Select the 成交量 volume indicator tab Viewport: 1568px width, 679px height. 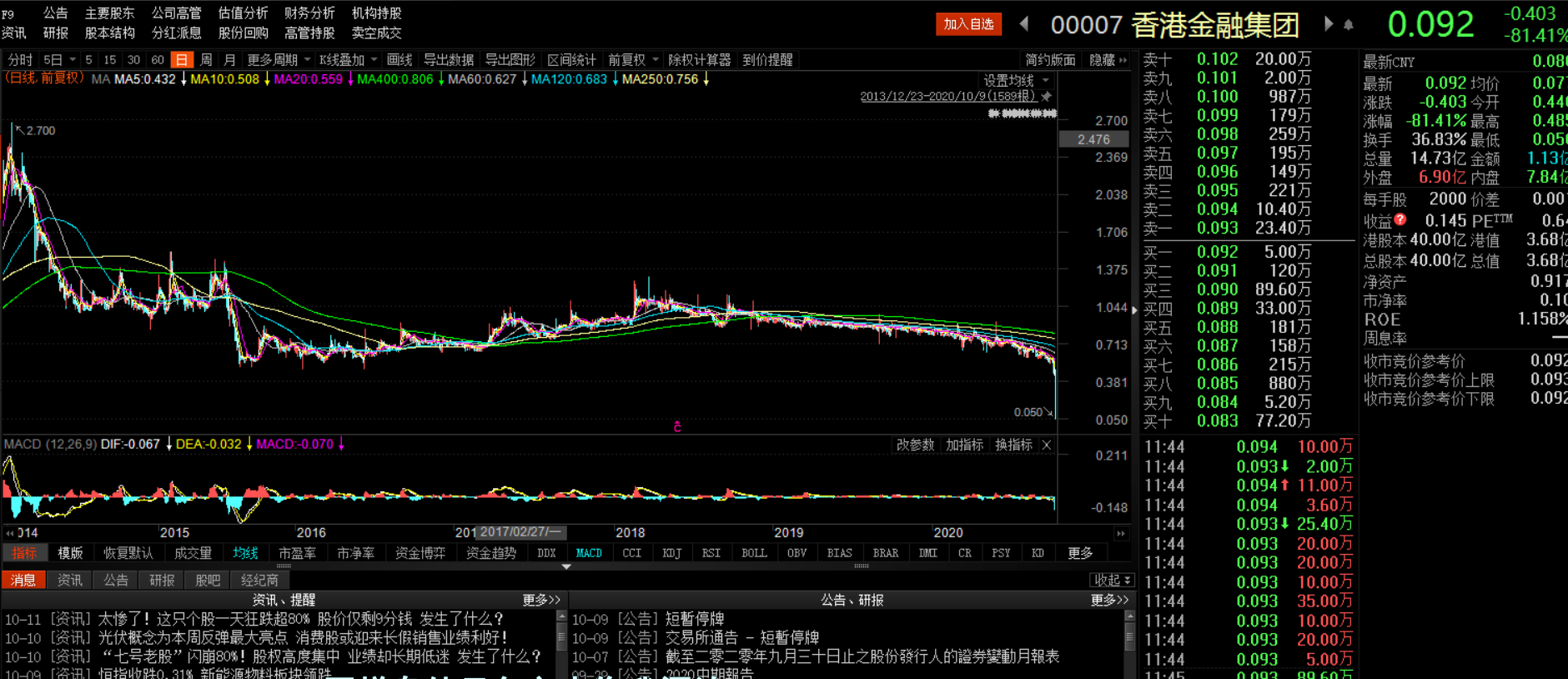coord(193,553)
